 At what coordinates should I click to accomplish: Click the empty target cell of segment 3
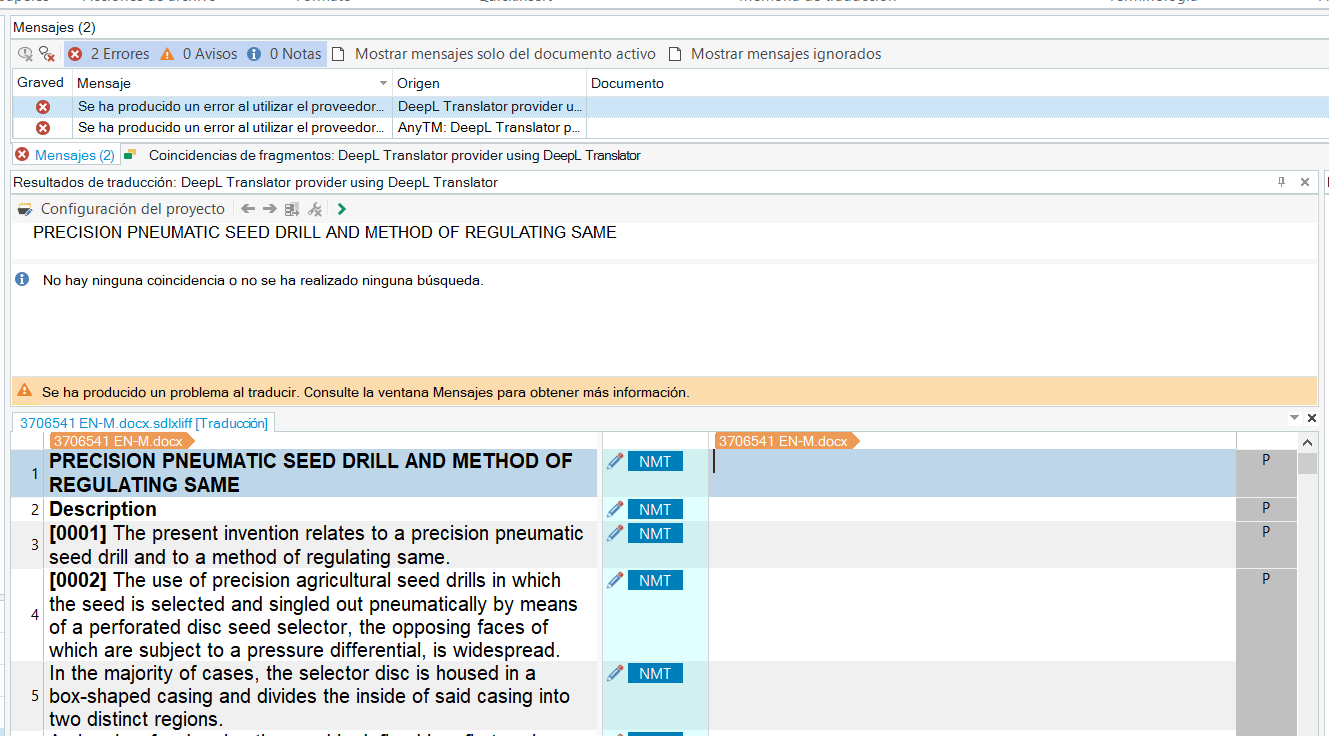(x=970, y=544)
